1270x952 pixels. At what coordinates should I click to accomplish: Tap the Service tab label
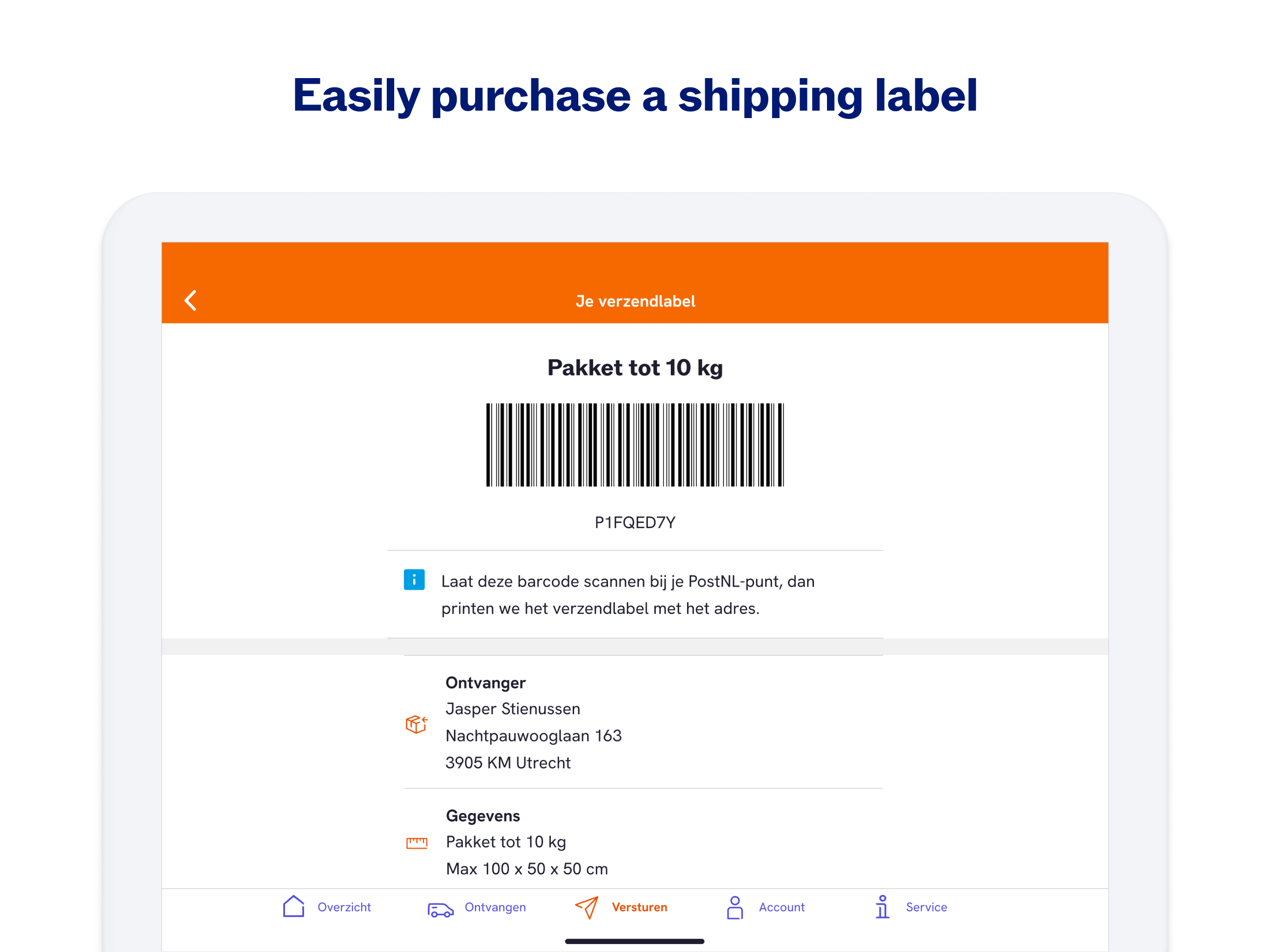pyautogui.click(x=926, y=907)
